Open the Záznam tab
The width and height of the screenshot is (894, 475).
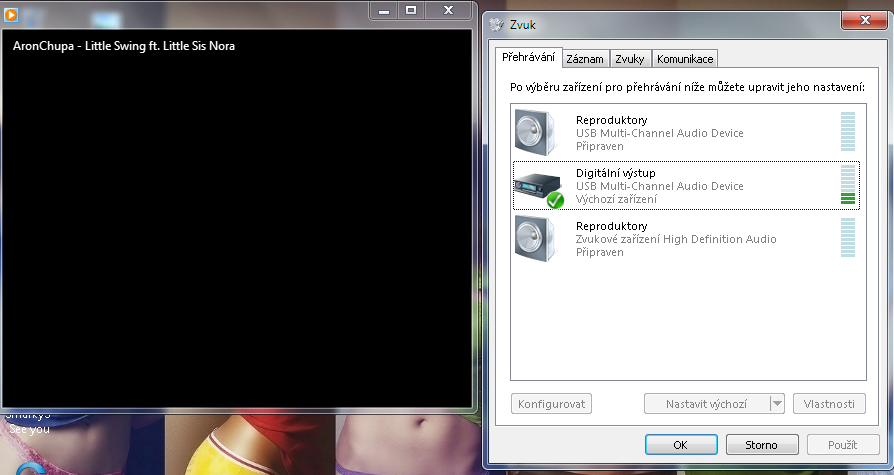[x=585, y=59]
